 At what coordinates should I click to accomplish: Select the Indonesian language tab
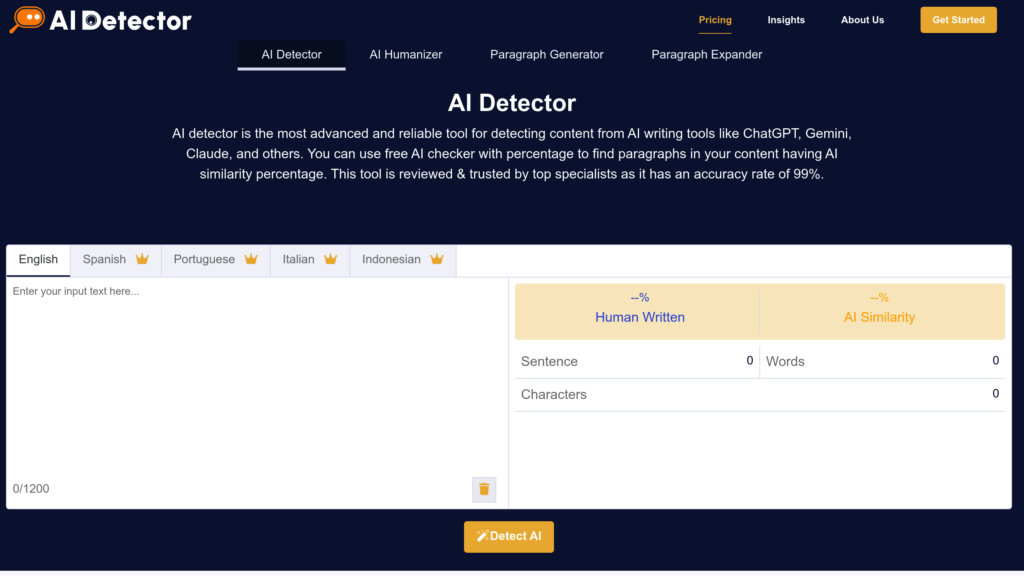tap(393, 259)
